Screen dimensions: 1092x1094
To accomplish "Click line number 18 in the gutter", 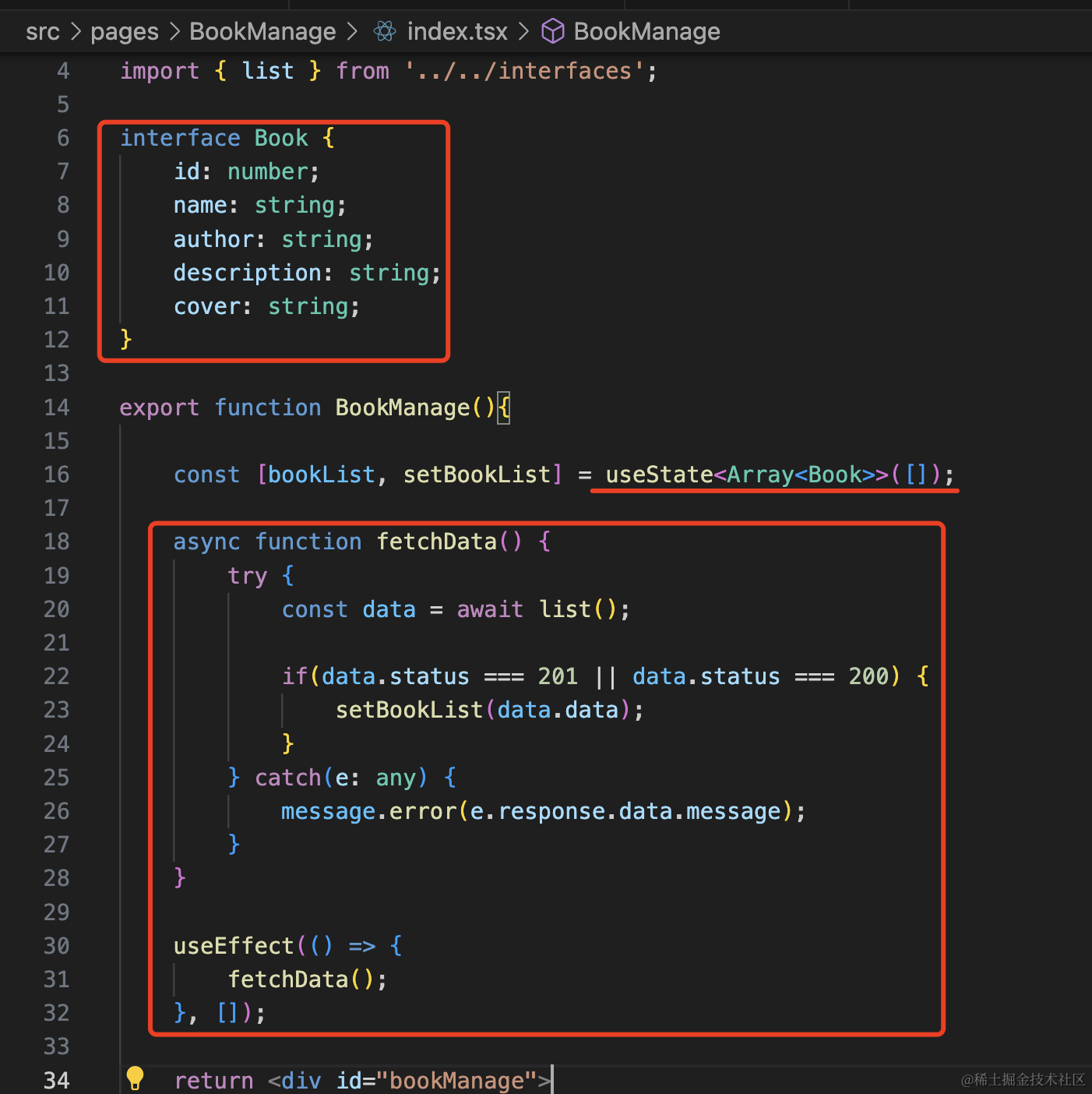I will coord(57,542).
